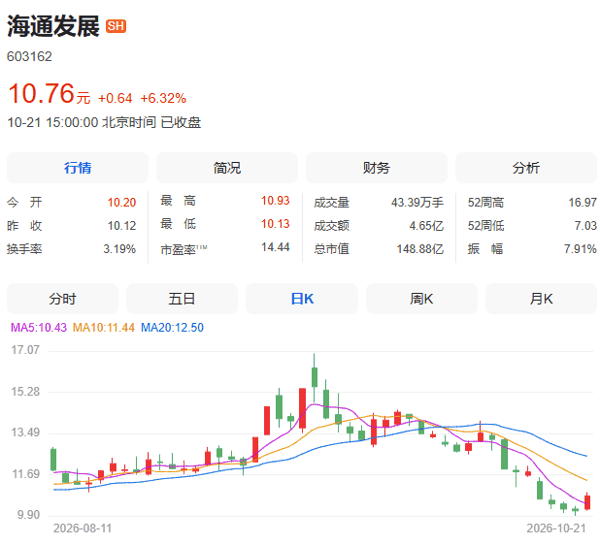The width and height of the screenshot is (600, 544).
Task: Click the 9.90 y-axis label
Action: tap(28, 515)
